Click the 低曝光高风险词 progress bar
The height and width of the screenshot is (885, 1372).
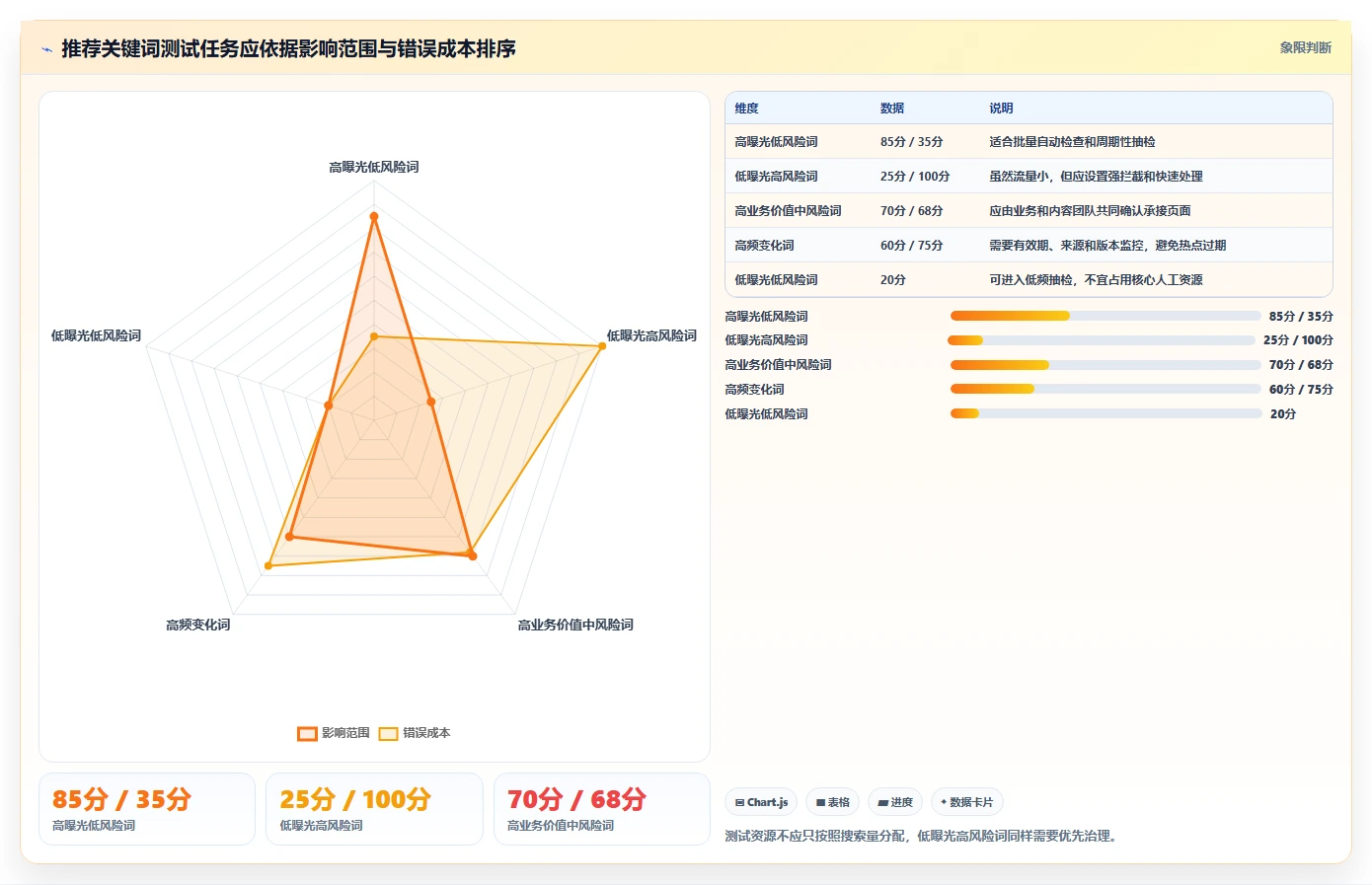(1102, 340)
